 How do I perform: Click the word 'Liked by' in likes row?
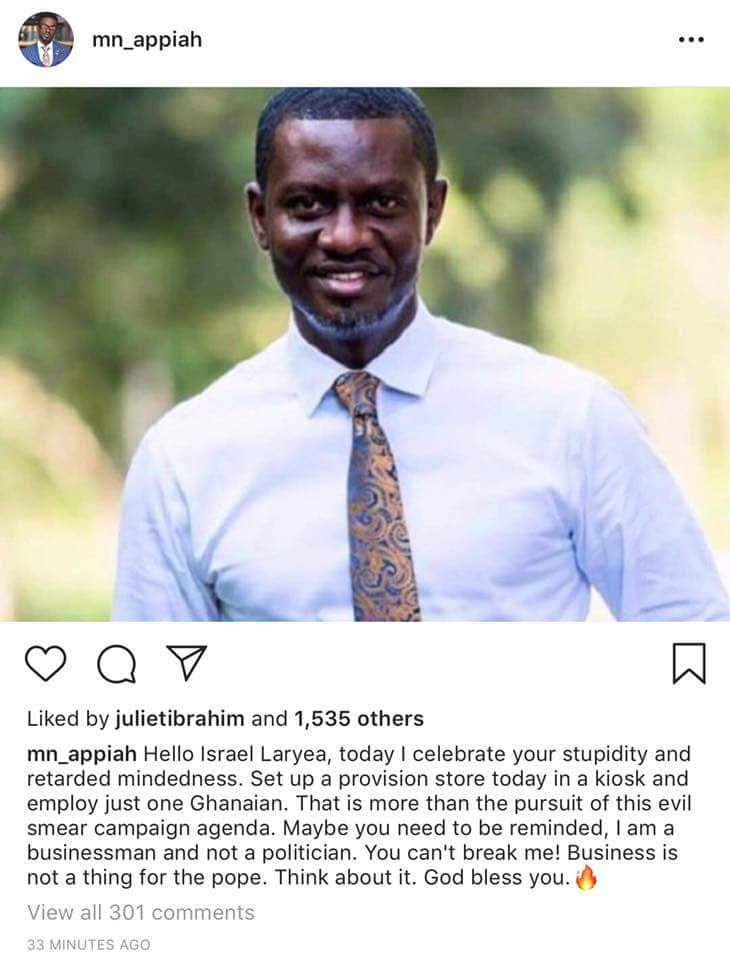[x=67, y=718]
